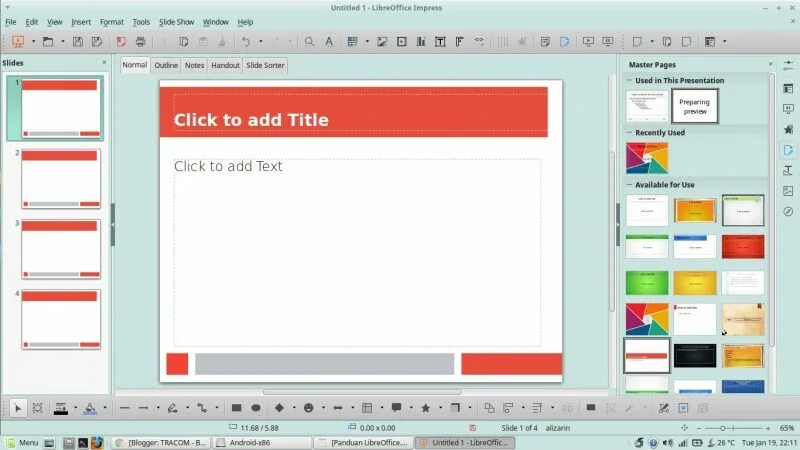Screen dimensions: 800x450
Task: Open dropdown arrow beside Start presentation icon
Action: coord(33,42)
